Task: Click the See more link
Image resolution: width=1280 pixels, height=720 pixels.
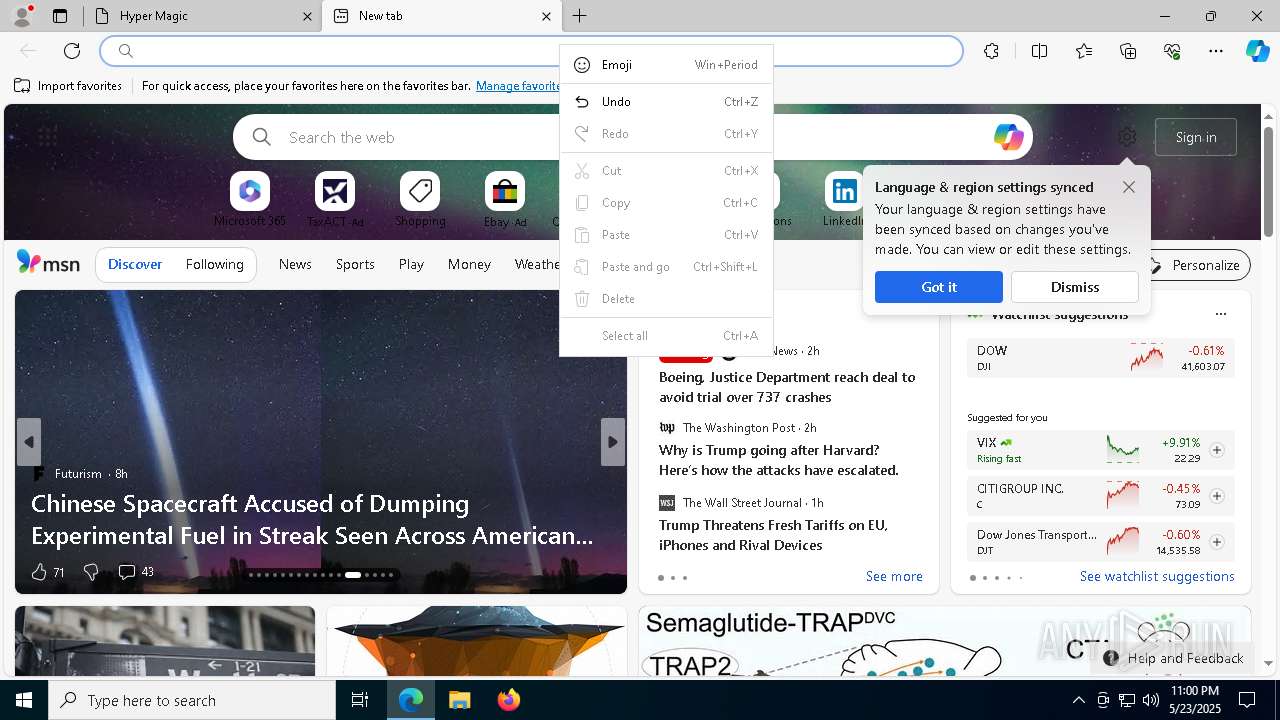Action: 894,577
